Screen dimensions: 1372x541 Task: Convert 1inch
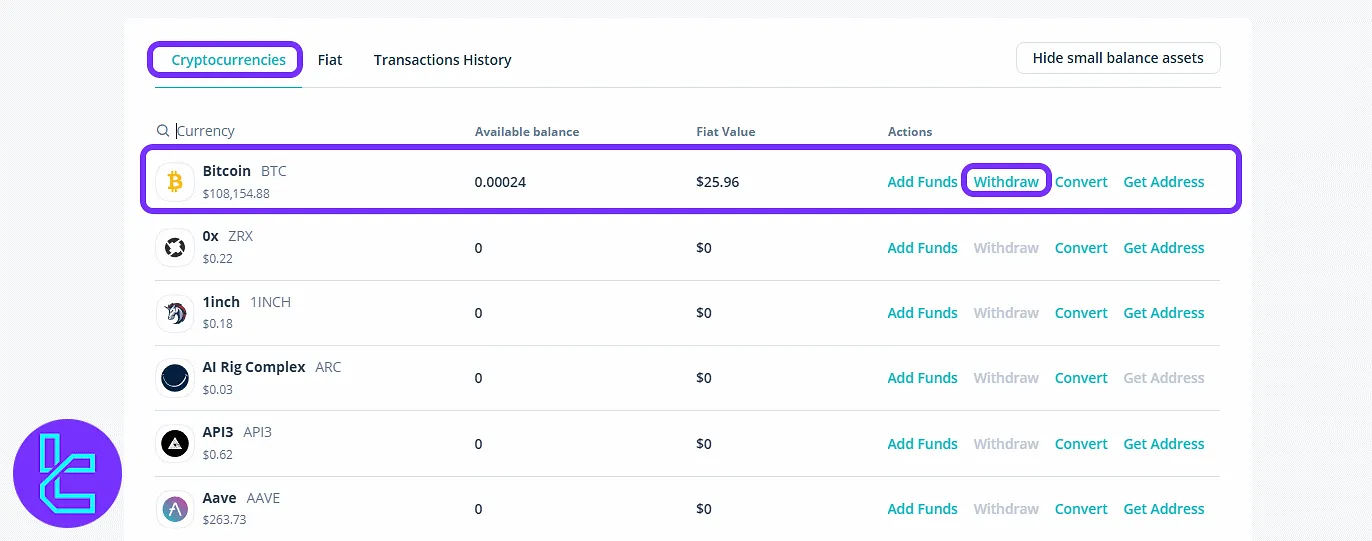(1081, 313)
